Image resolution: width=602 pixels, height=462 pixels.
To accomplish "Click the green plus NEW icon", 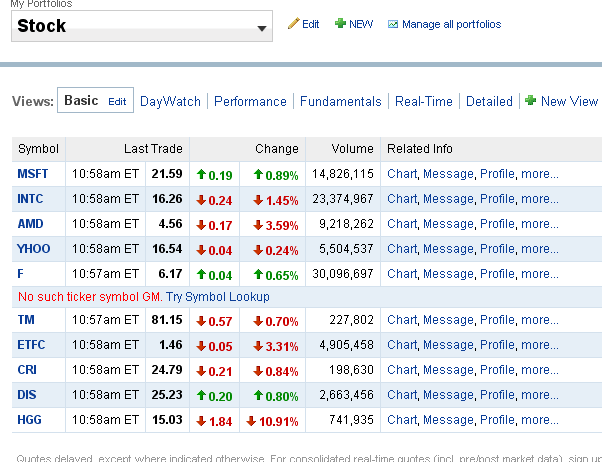I will (340, 23).
